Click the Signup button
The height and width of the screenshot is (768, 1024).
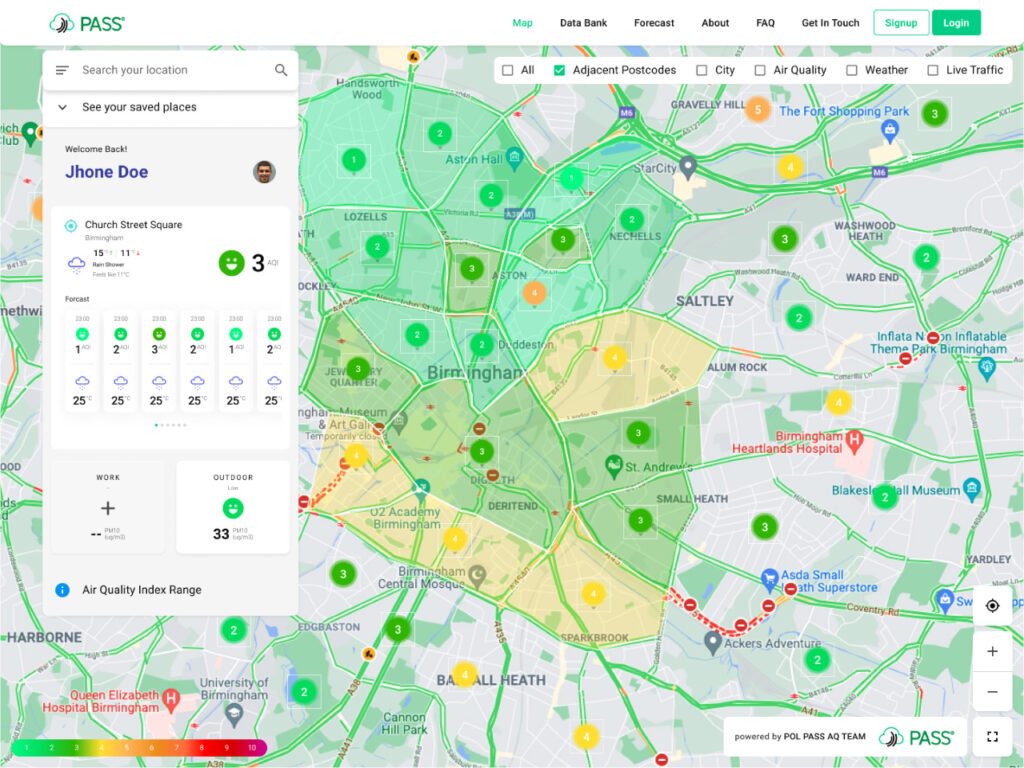[901, 21]
